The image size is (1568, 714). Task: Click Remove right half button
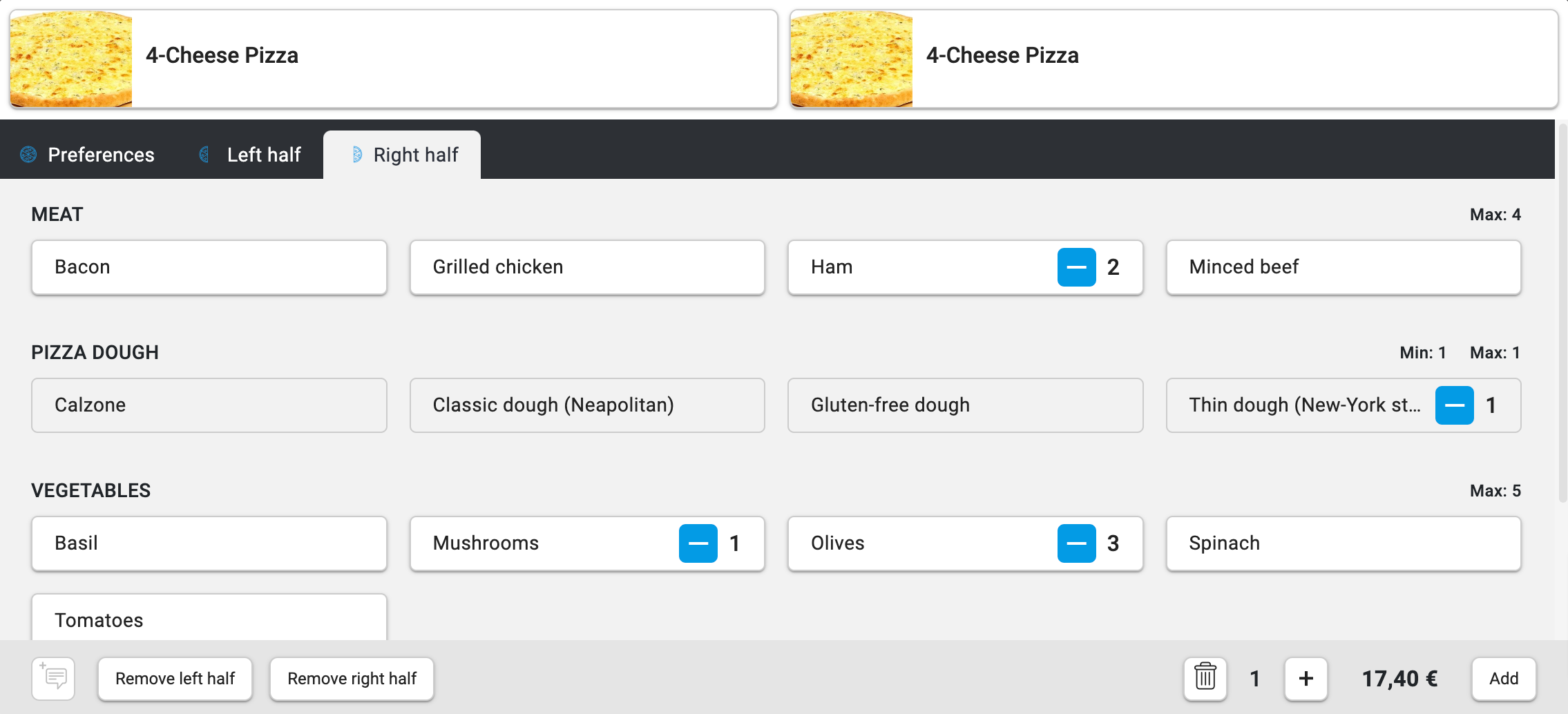coord(352,678)
